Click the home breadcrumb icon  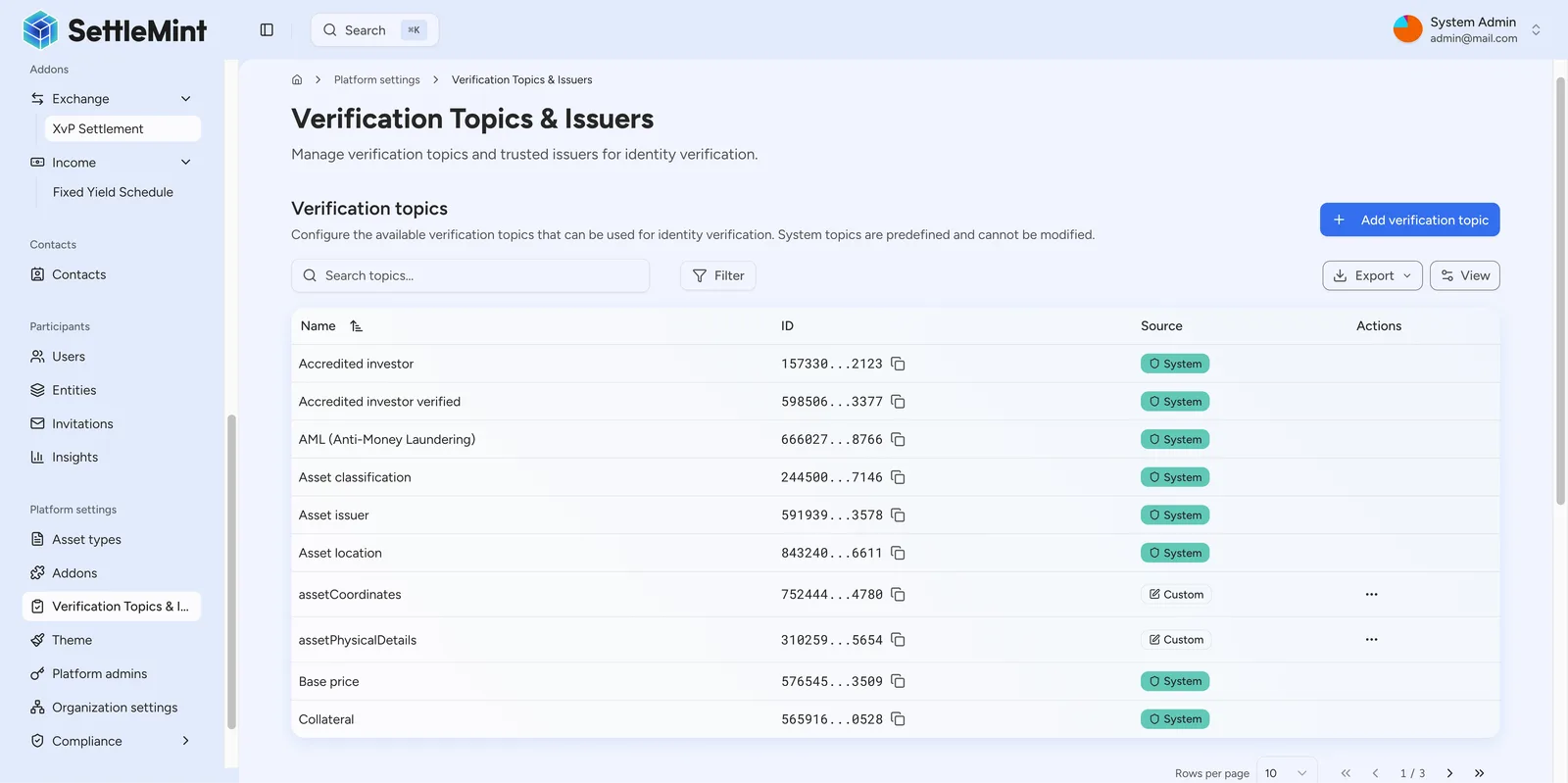click(x=297, y=80)
